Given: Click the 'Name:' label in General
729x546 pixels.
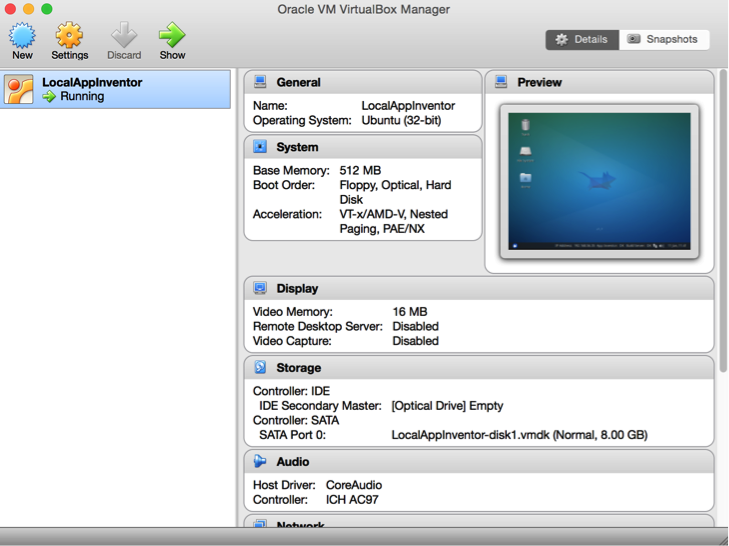Looking at the screenshot, I should [x=270, y=106].
